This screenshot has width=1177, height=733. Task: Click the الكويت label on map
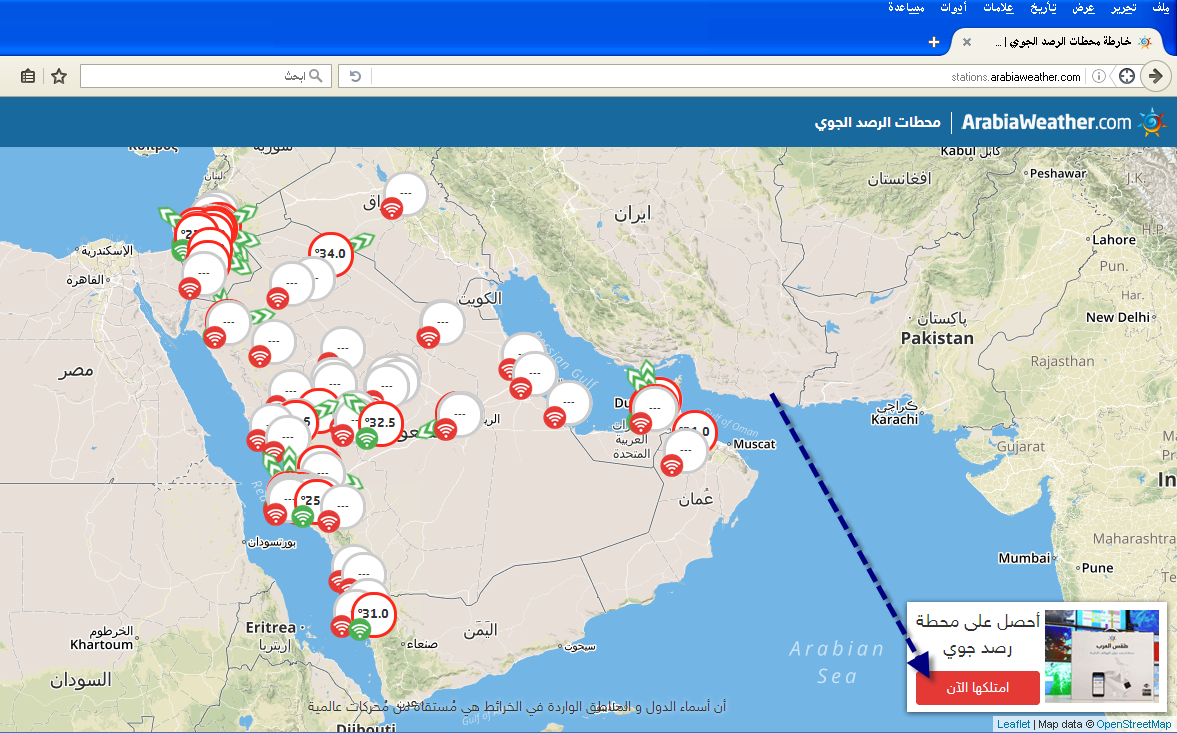click(x=480, y=299)
